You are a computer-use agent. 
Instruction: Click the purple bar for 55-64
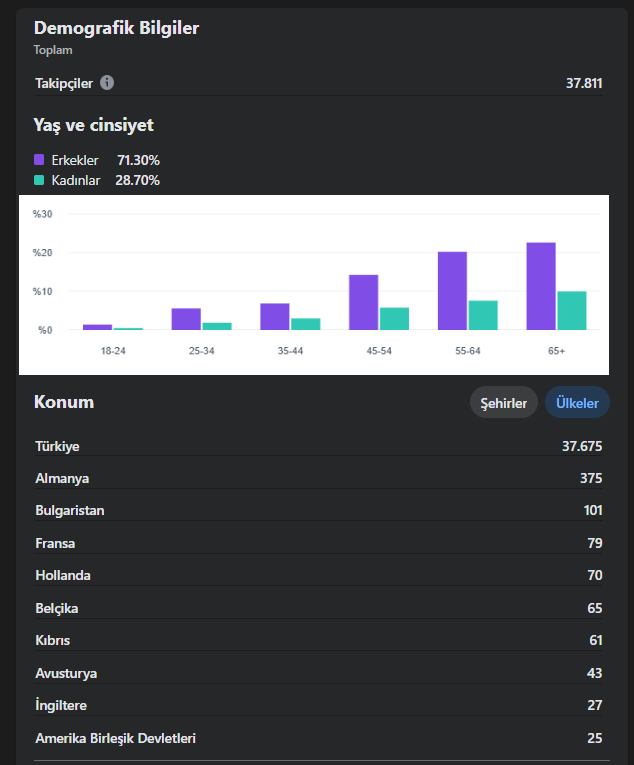coord(452,291)
